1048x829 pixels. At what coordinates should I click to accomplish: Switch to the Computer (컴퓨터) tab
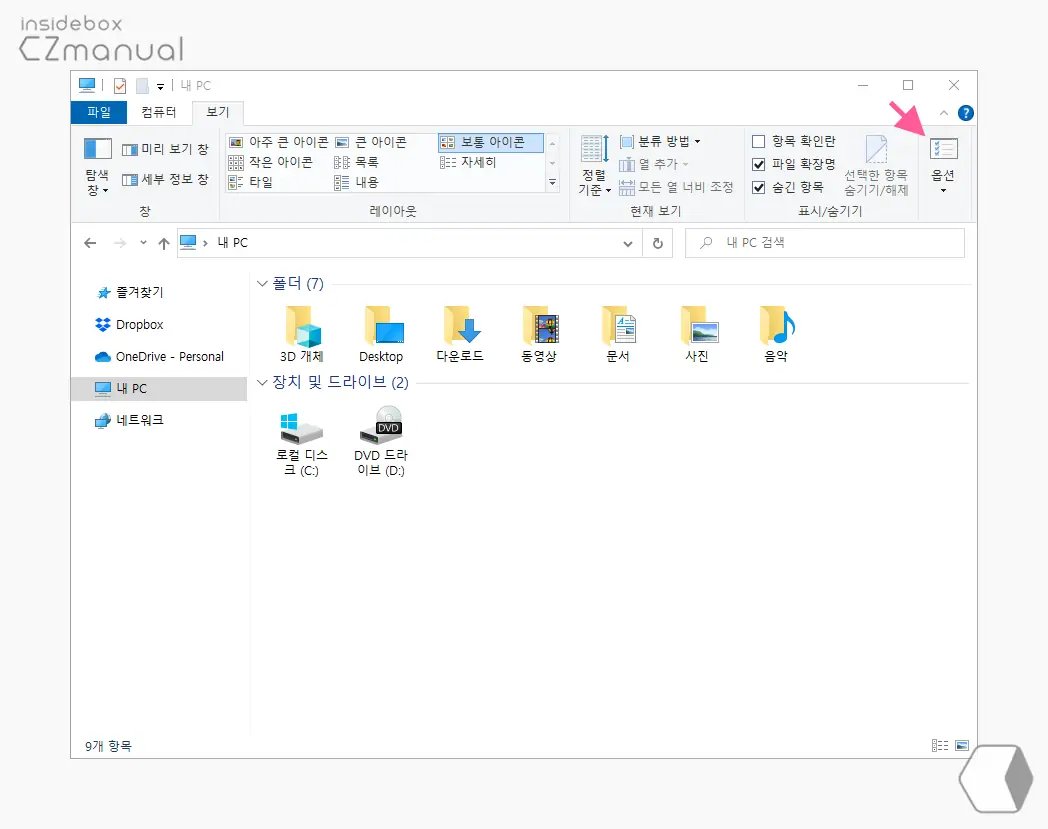(x=158, y=112)
